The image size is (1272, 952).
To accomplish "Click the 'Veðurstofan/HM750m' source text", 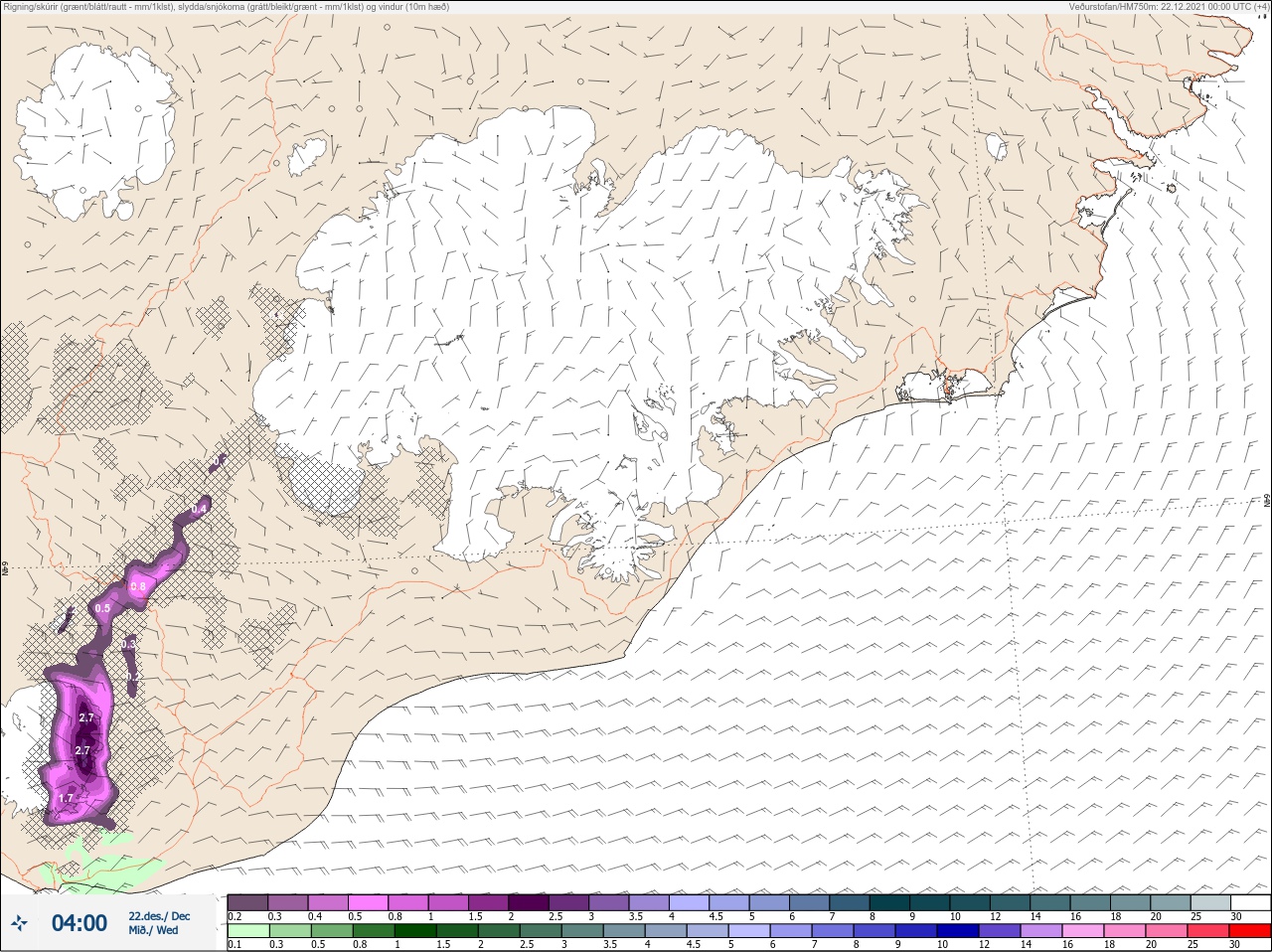I will [1114, 7].
